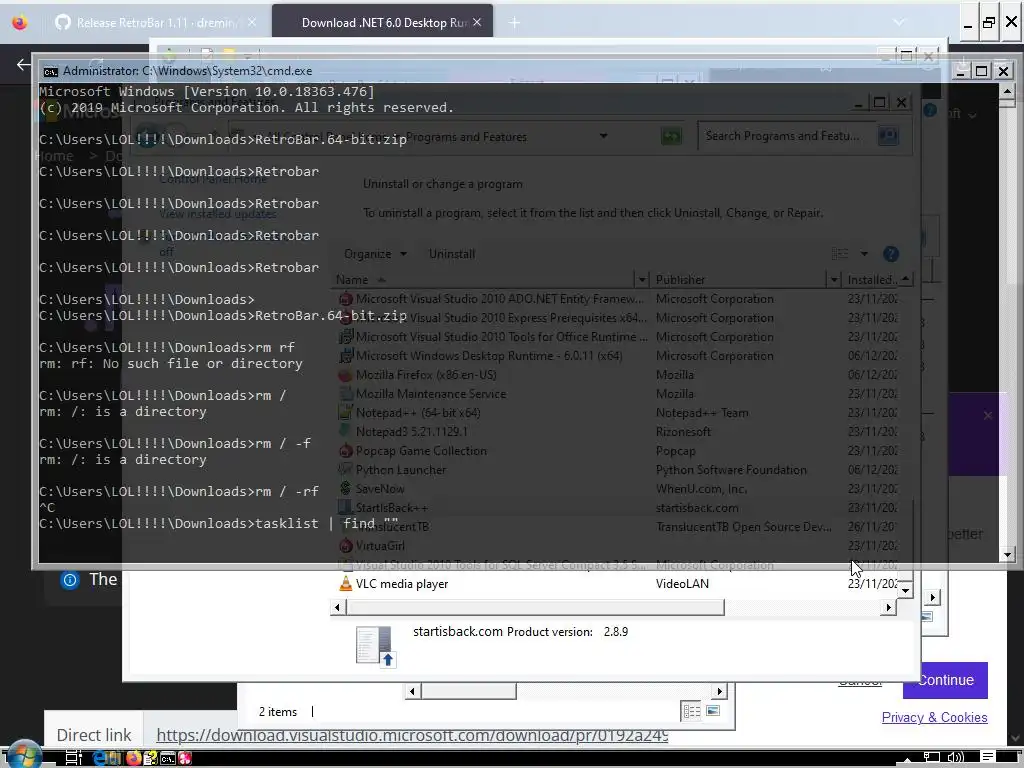
Task: Open the Name column filter dropdown
Action: point(642,280)
